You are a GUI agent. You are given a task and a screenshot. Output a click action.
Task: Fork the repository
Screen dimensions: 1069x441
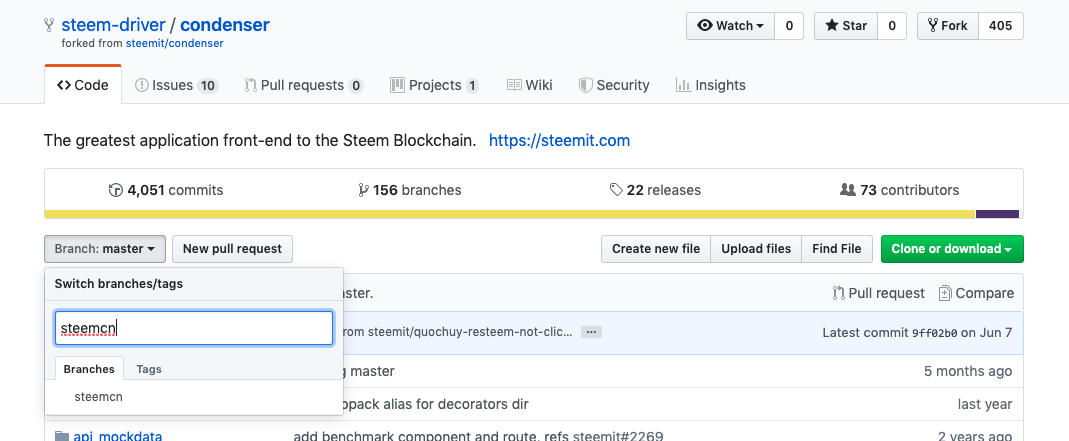click(948, 26)
